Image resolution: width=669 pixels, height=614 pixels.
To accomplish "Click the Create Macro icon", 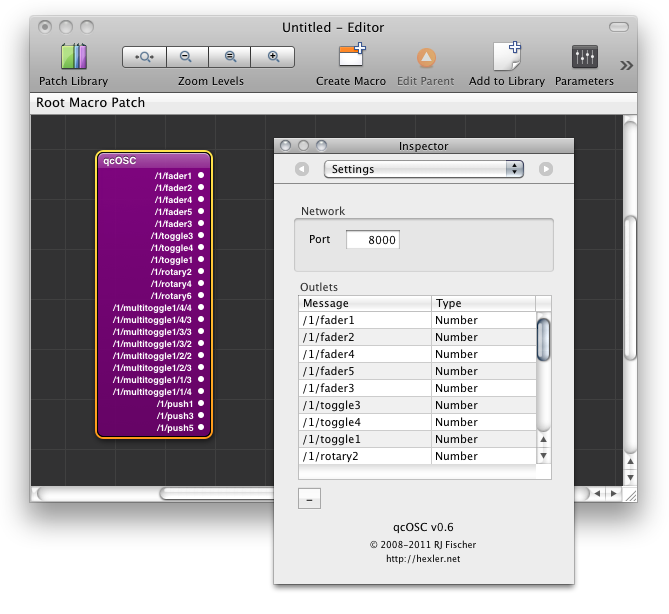I will coord(352,55).
